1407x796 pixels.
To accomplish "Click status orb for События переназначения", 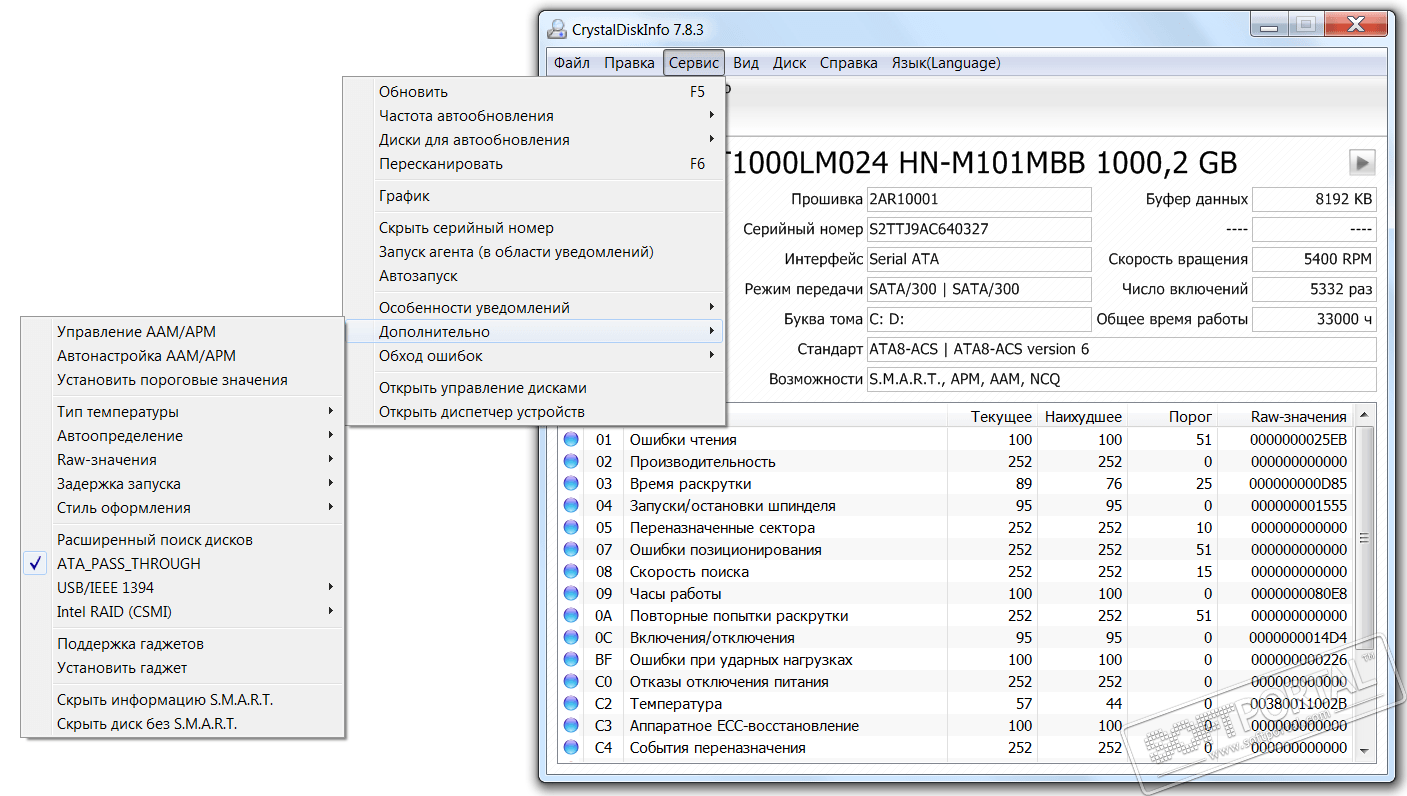I will 571,748.
